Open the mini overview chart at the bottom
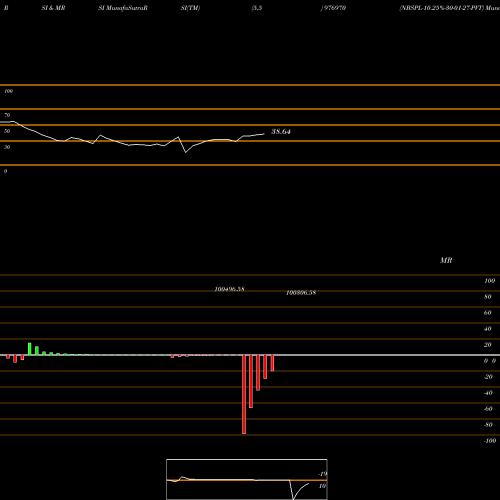The image size is (500, 500). [247, 479]
